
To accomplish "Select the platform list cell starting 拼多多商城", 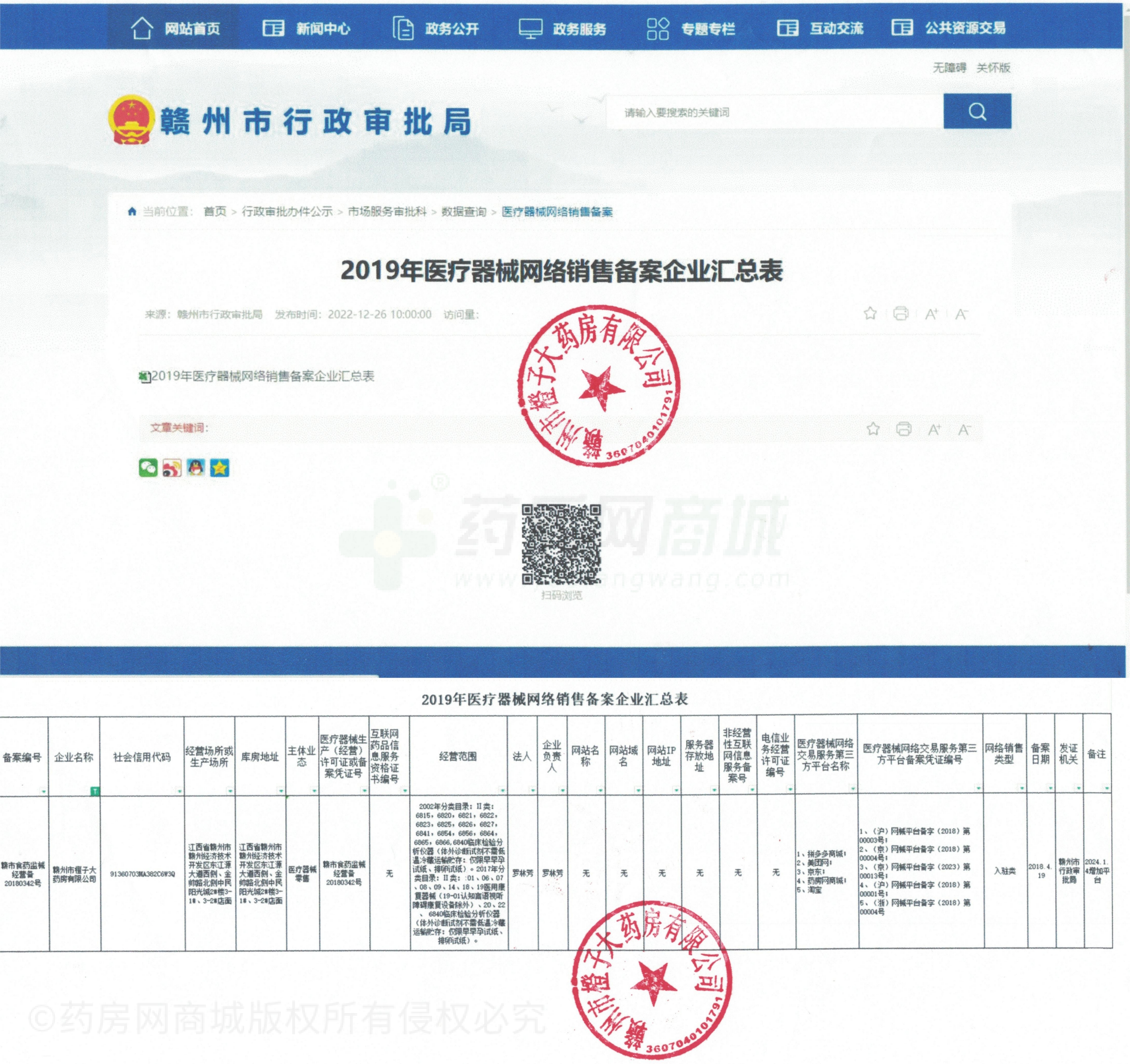I will (x=826, y=872).
